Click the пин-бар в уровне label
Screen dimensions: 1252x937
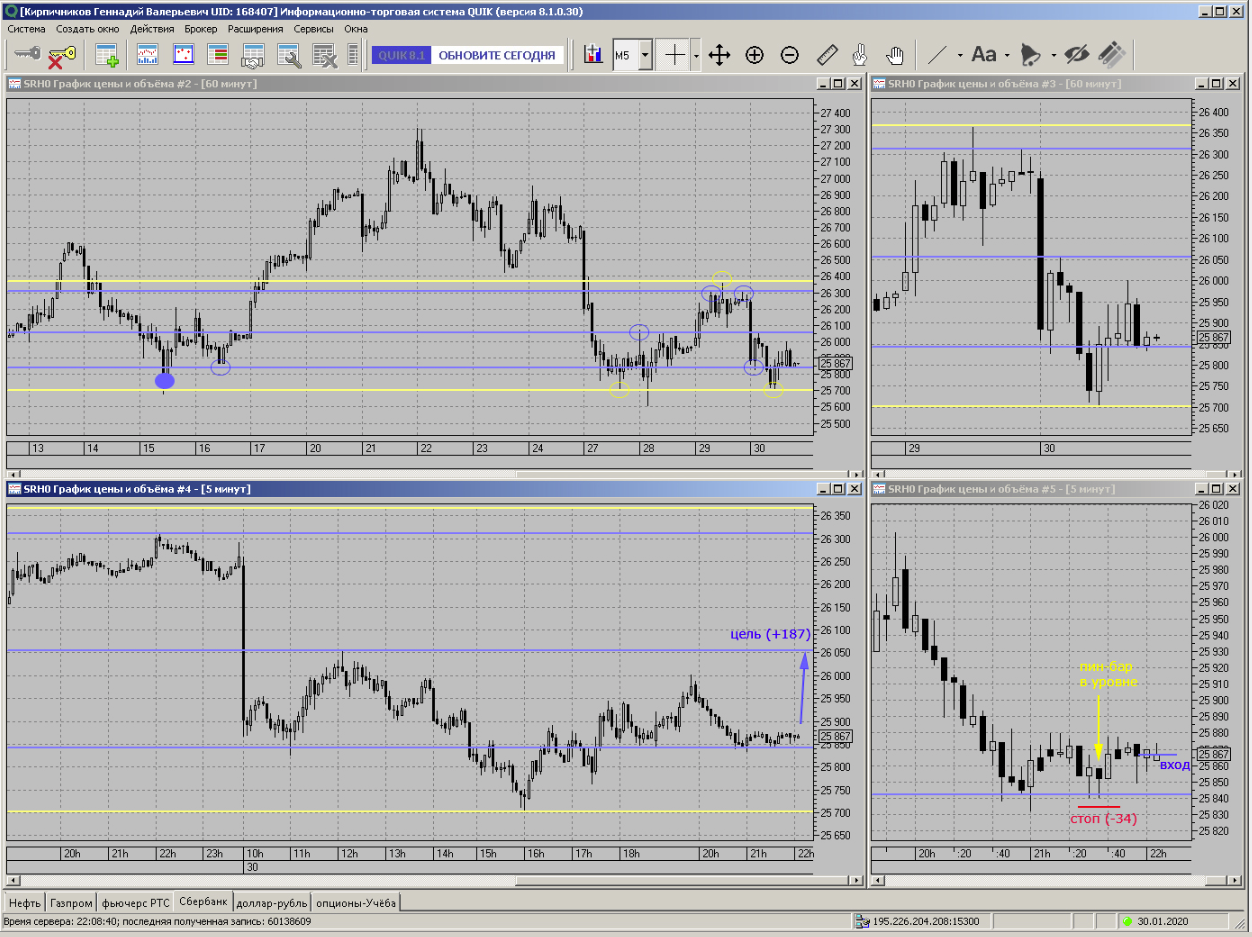(1108, 674)
